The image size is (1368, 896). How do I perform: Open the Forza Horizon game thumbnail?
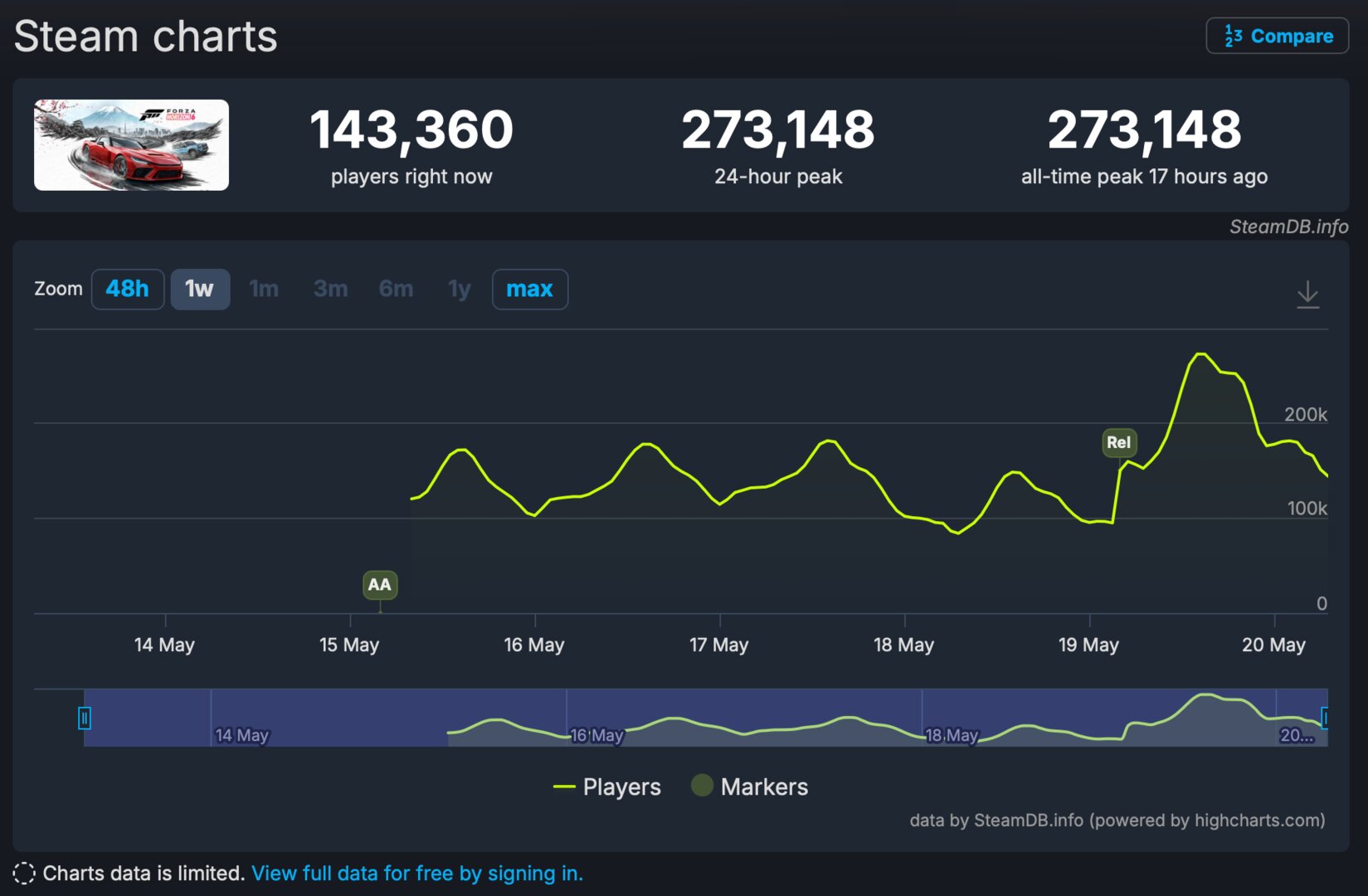coord(131,145)
